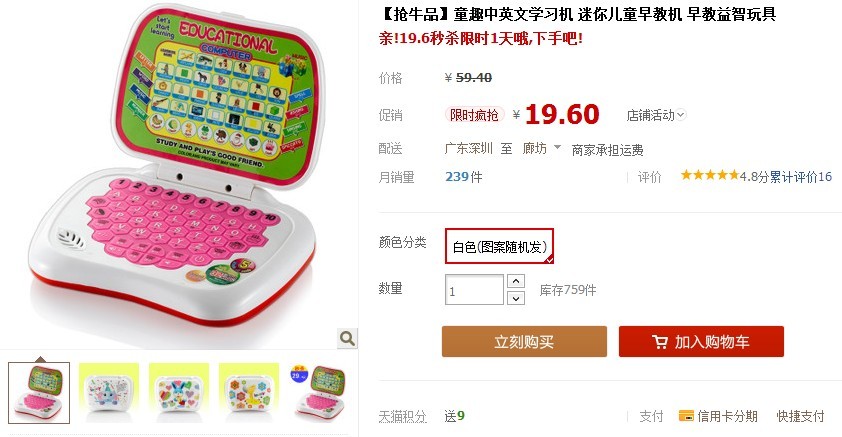The height and width of the screenshot is (437, 842).
Task: Open the 累计评价16 reviews link
Action: [801, 177]
